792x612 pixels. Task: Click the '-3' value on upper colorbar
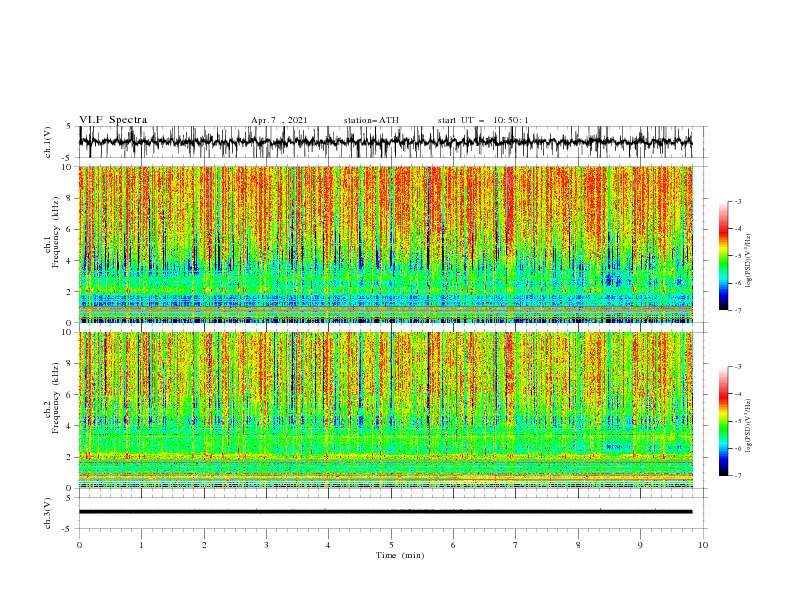click(738, 201)
